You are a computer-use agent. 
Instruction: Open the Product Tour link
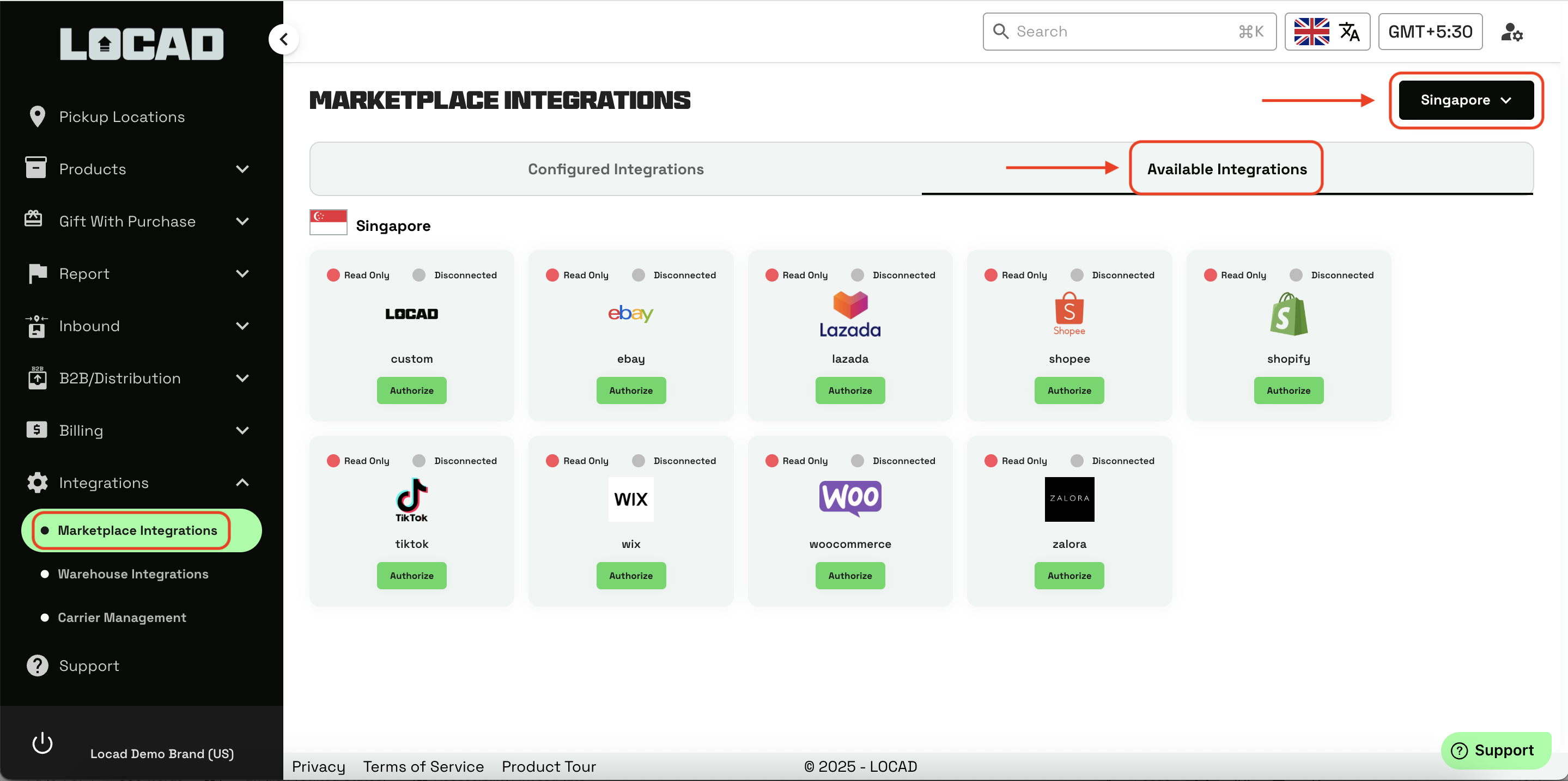tap(549, 766)
